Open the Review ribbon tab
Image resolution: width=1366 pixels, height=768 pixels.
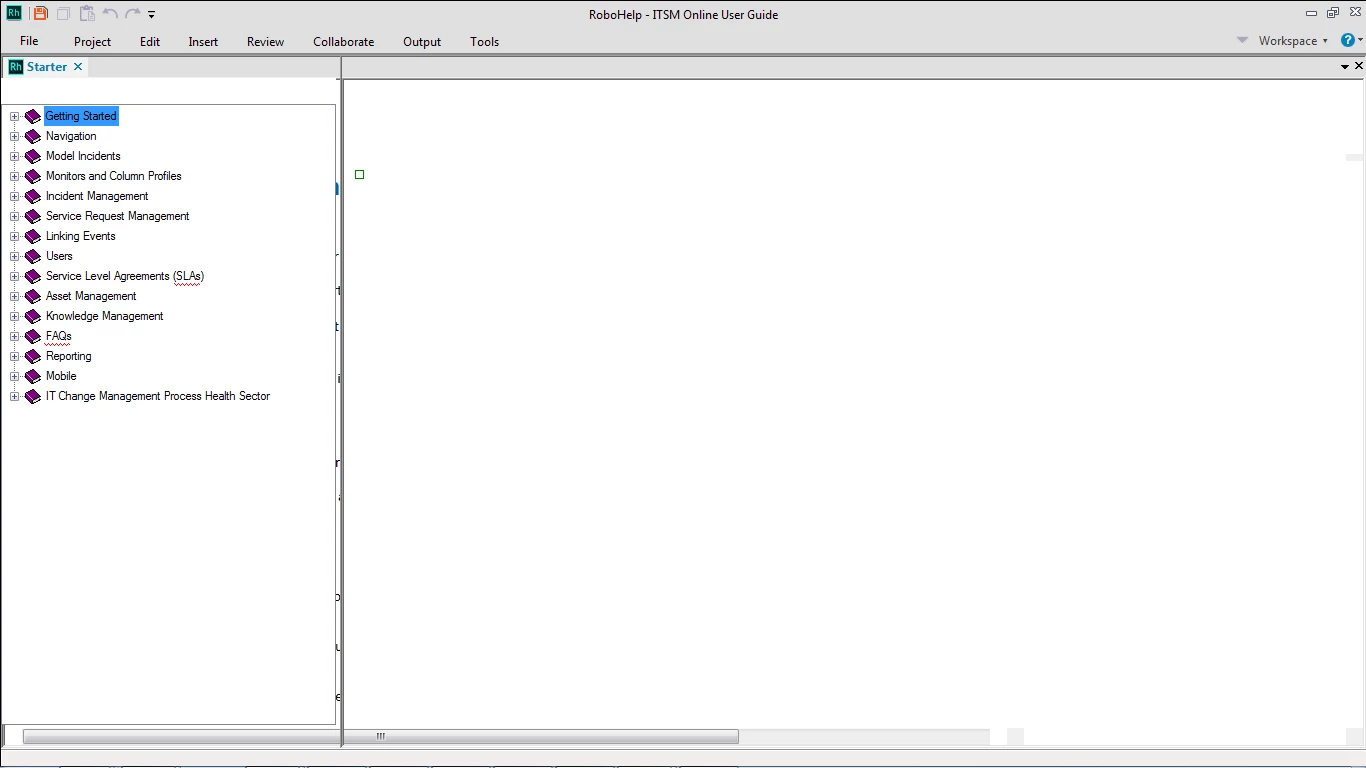265,42
